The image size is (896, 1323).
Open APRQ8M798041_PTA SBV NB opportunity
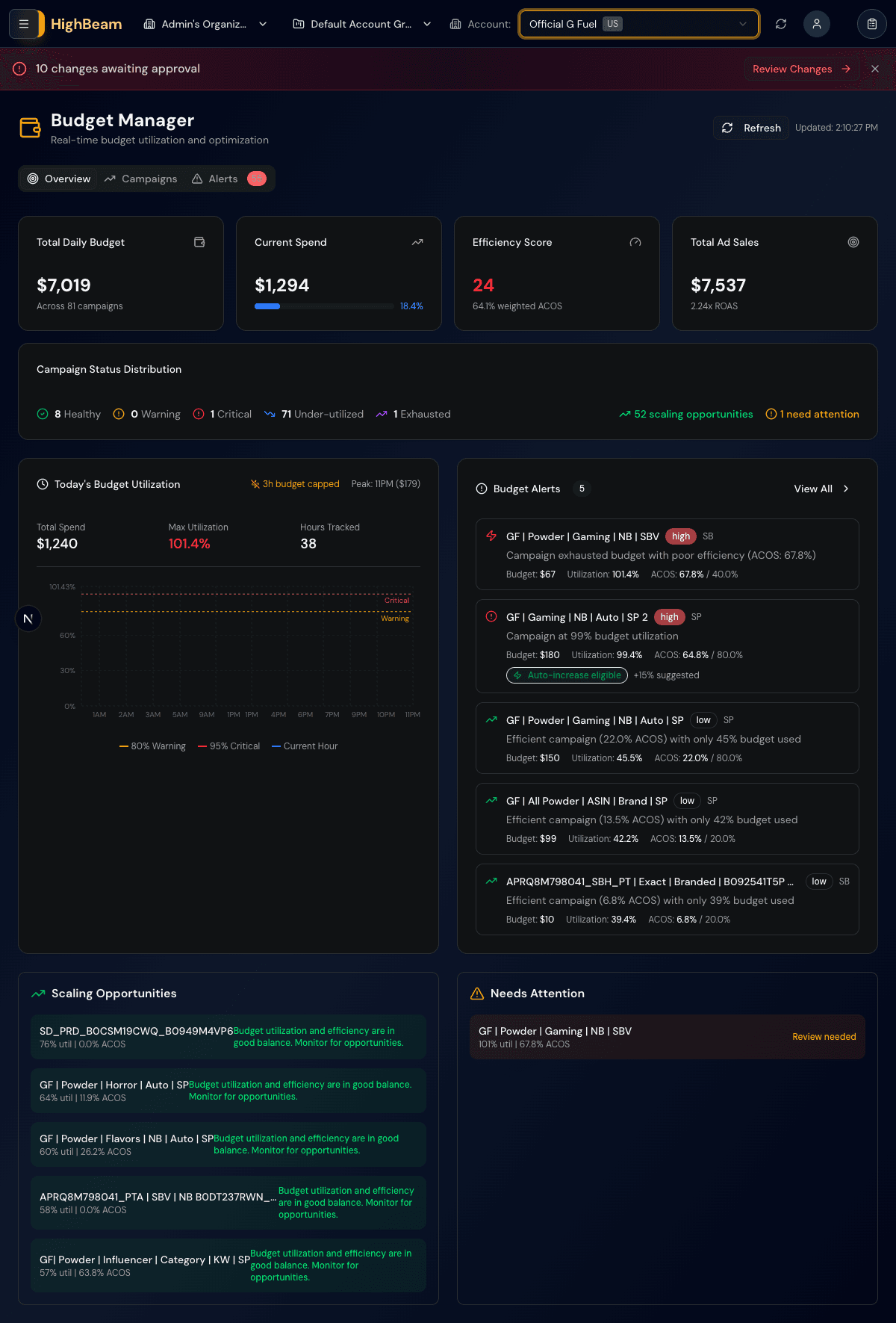228,1203
